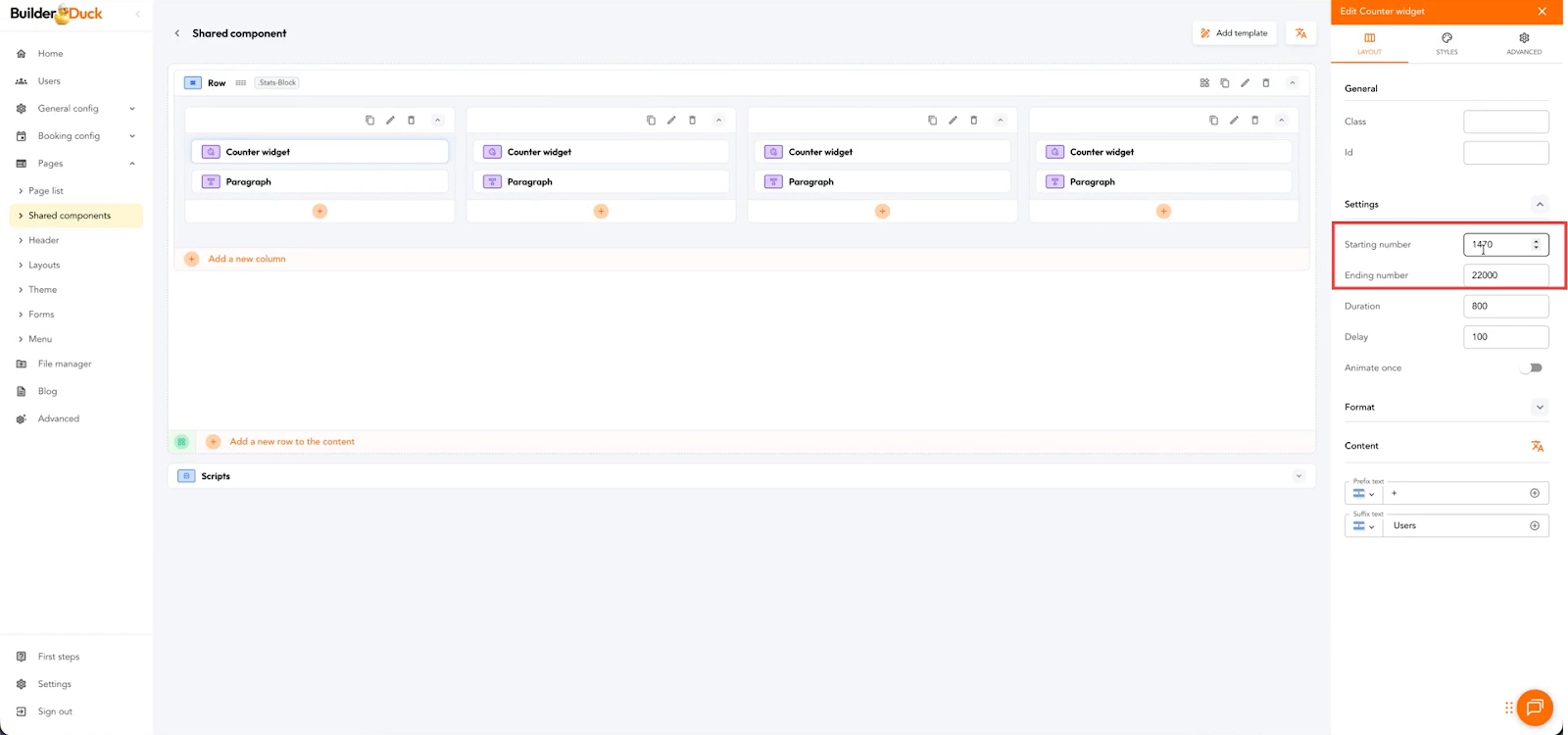Switch to the Styles tab
Image resolution: width=1568 pixels, height=735 pixels.
pyautogui.click(x=1446, y=43)
